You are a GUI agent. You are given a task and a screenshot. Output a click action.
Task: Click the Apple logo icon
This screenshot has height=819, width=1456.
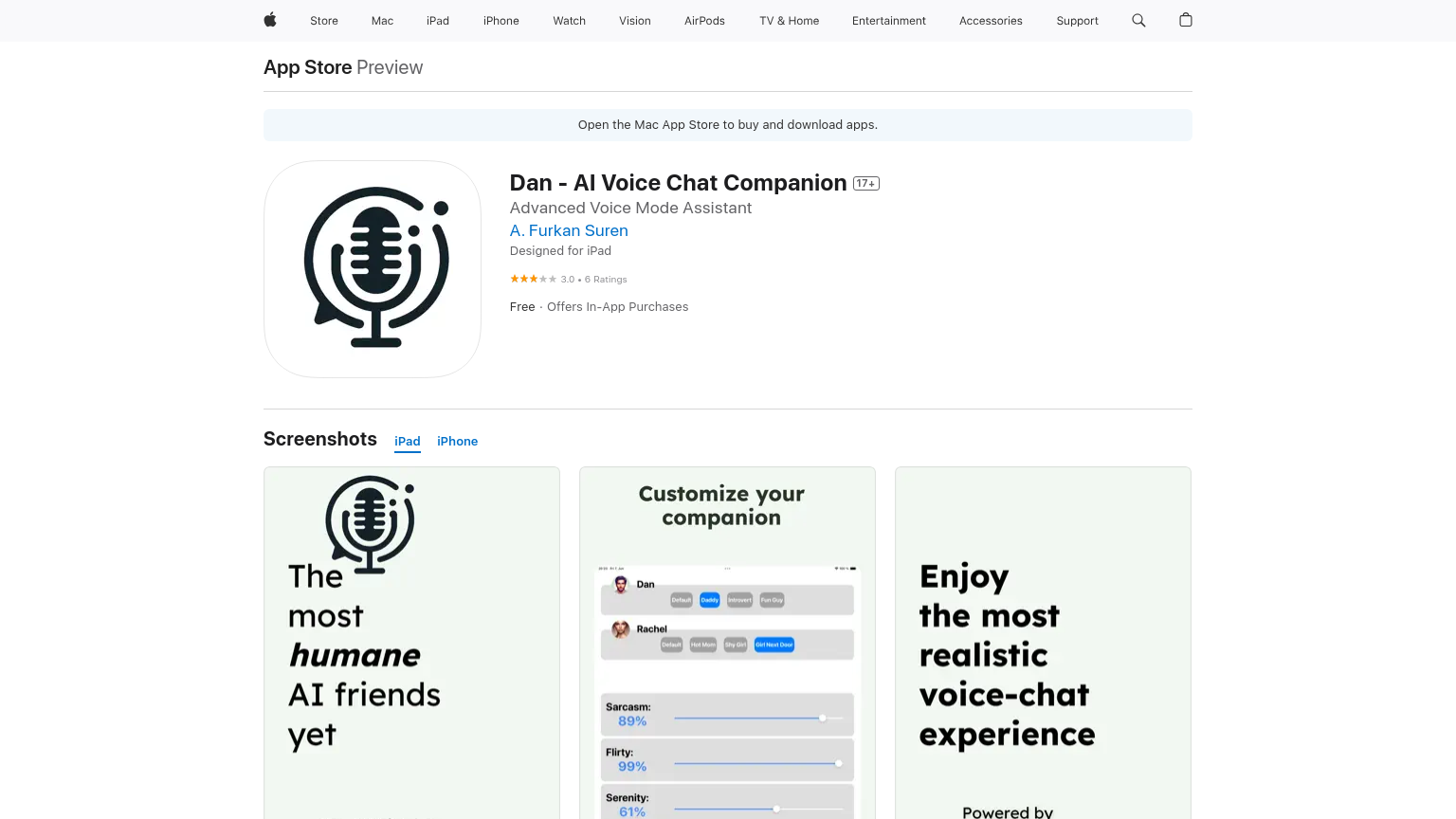pyautogui.click(x=270, y=20)
